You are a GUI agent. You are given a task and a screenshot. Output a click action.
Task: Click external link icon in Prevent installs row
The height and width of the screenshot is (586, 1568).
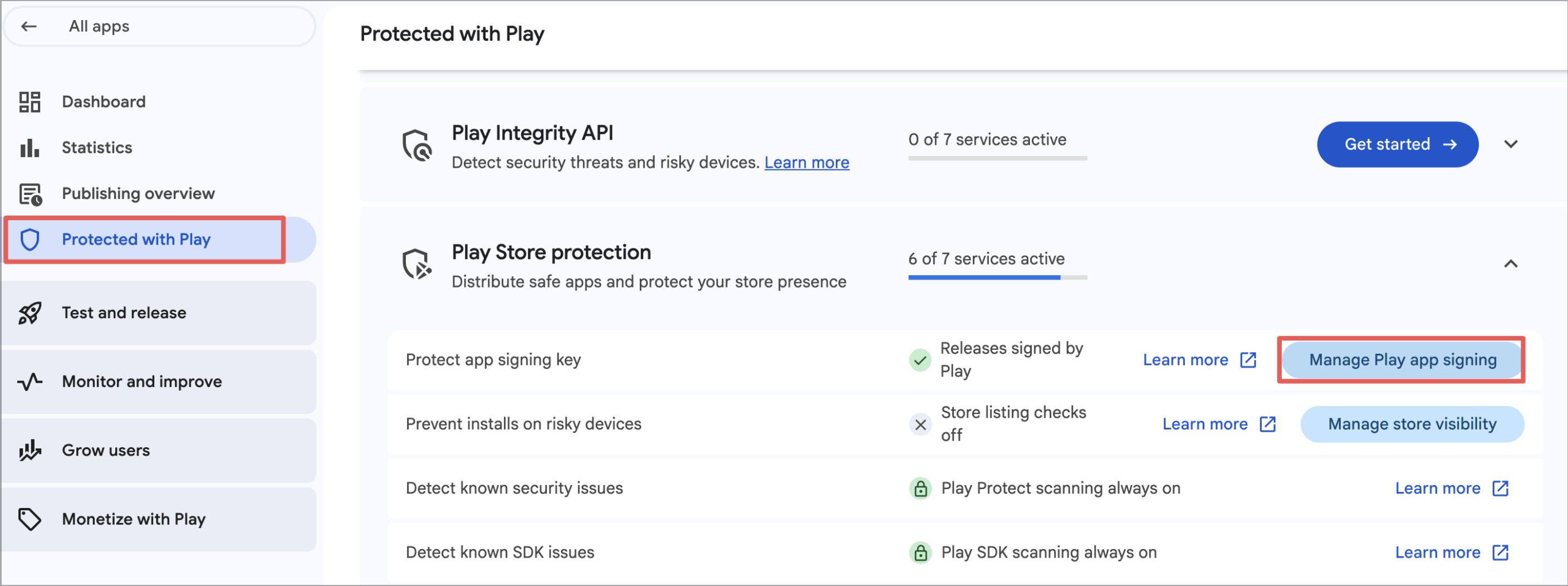(1267, 424)
